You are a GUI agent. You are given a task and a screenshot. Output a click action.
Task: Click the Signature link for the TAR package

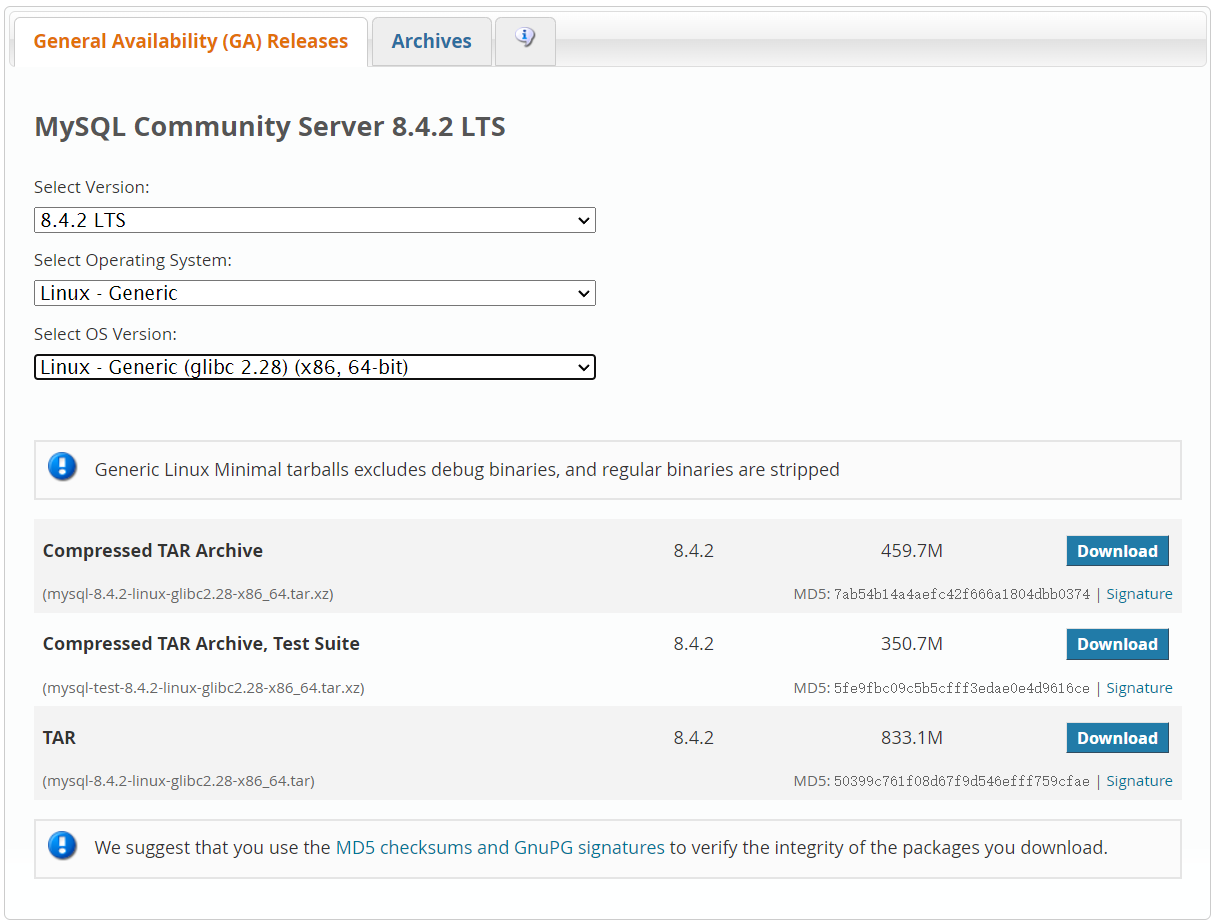pyautogui.click(x=1139, y=780)
